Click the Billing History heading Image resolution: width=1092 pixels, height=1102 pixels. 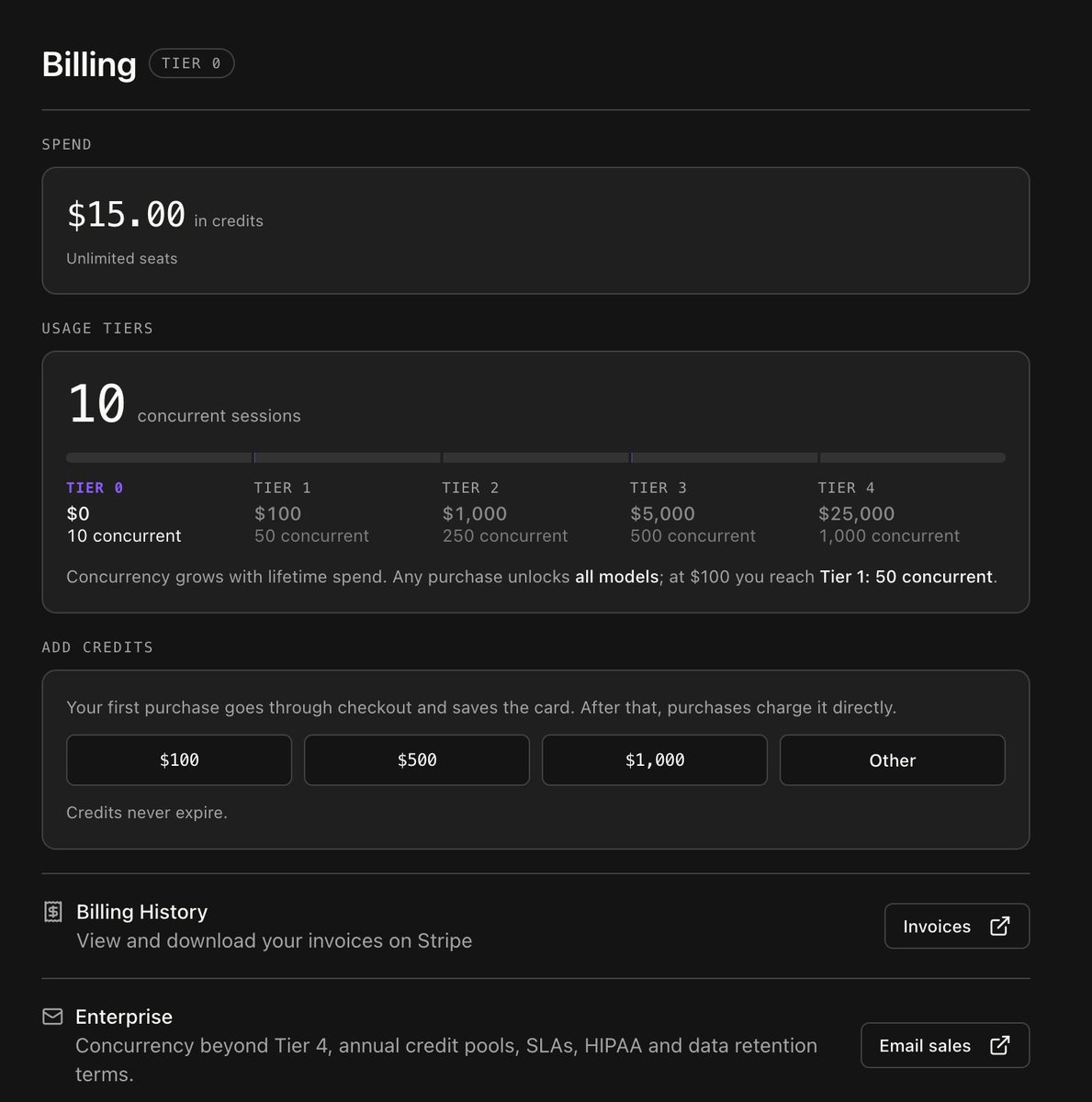(142, 912)
